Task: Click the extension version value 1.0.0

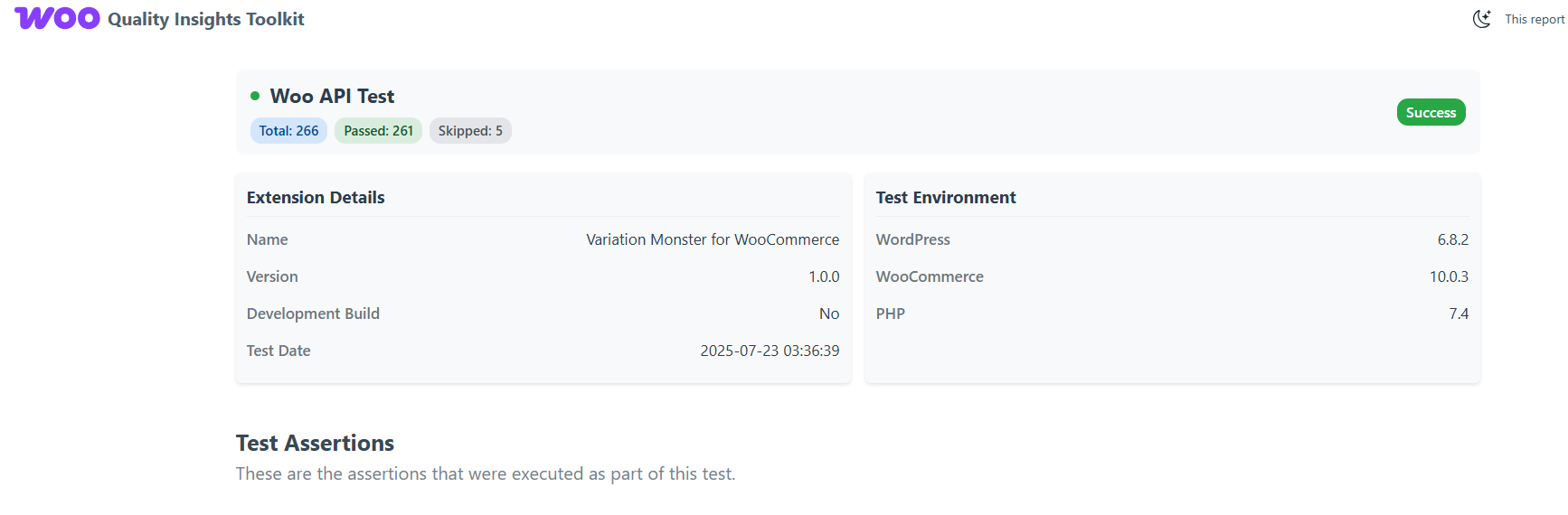Action: click(x=823, y=276)
